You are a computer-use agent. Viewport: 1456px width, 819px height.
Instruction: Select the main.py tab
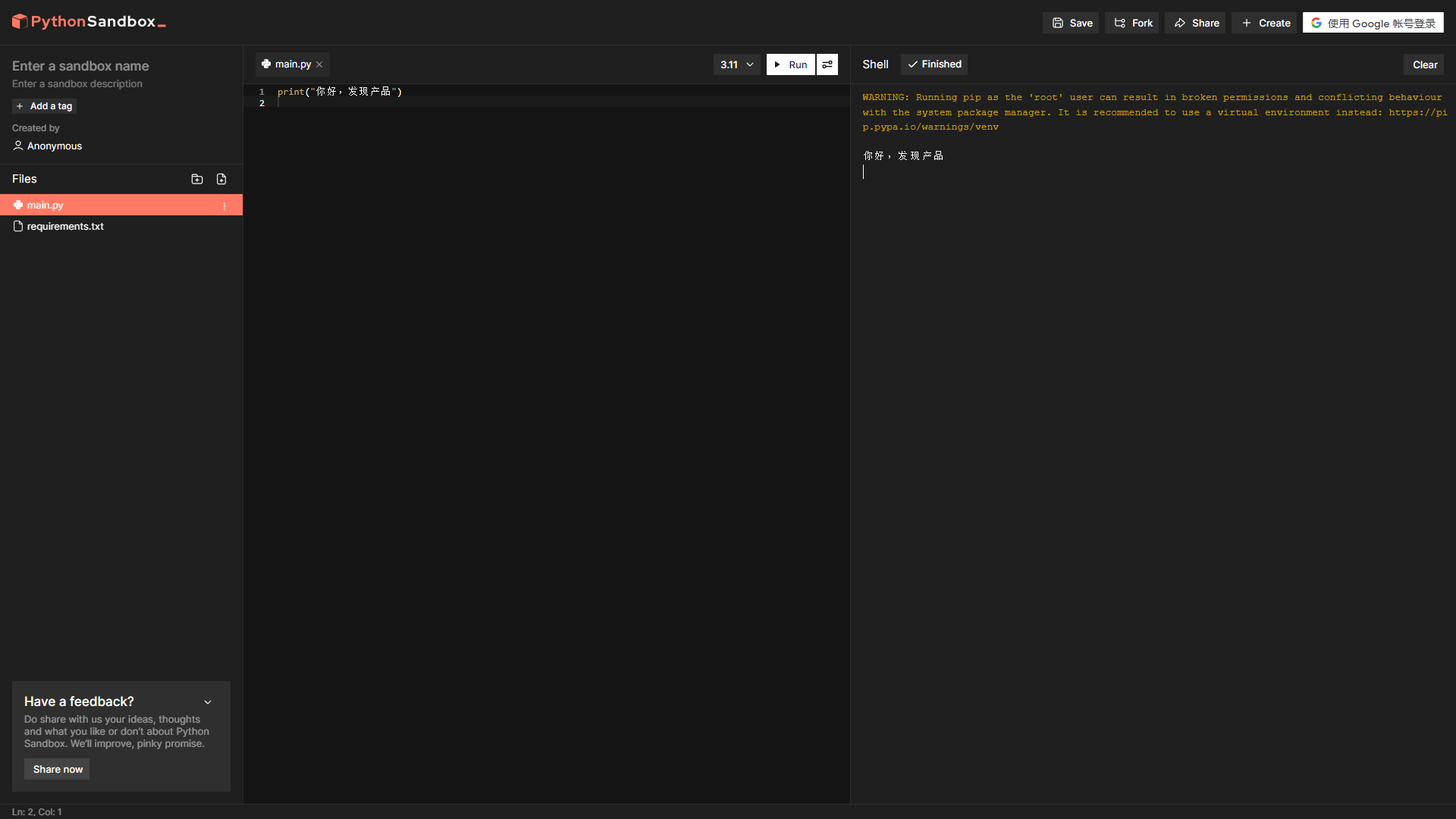pyautogui.click(x=287, y=64)
